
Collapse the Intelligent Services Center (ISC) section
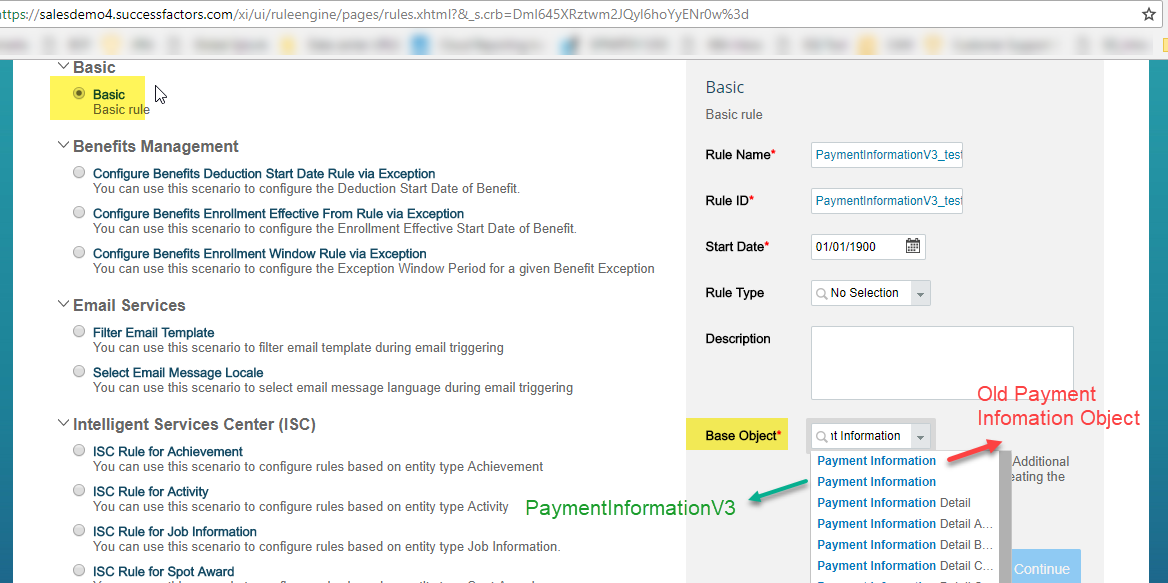pyautogui.click(x=63, y=424)
